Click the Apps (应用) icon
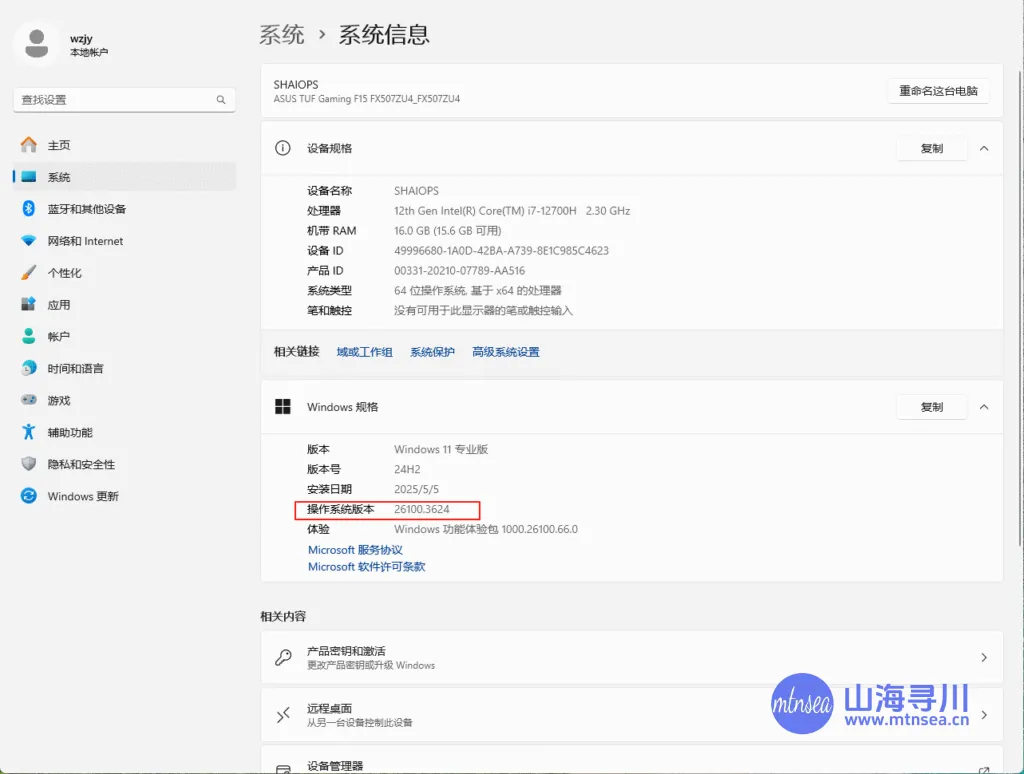This screenshot has height=774, width=1024. 28,304
